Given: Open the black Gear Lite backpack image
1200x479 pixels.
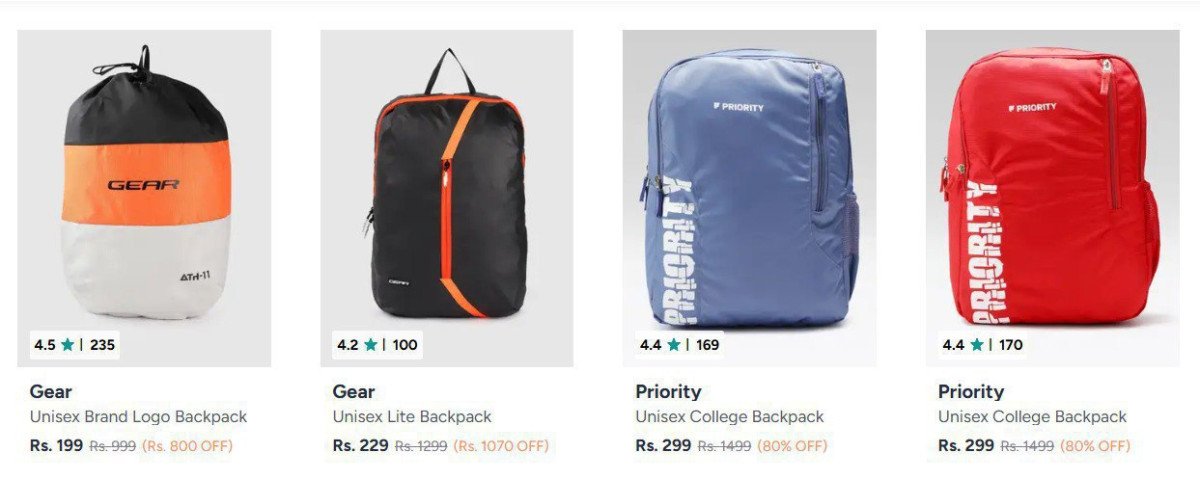Looking at the screenshot, I should click(x=447, y=198).
